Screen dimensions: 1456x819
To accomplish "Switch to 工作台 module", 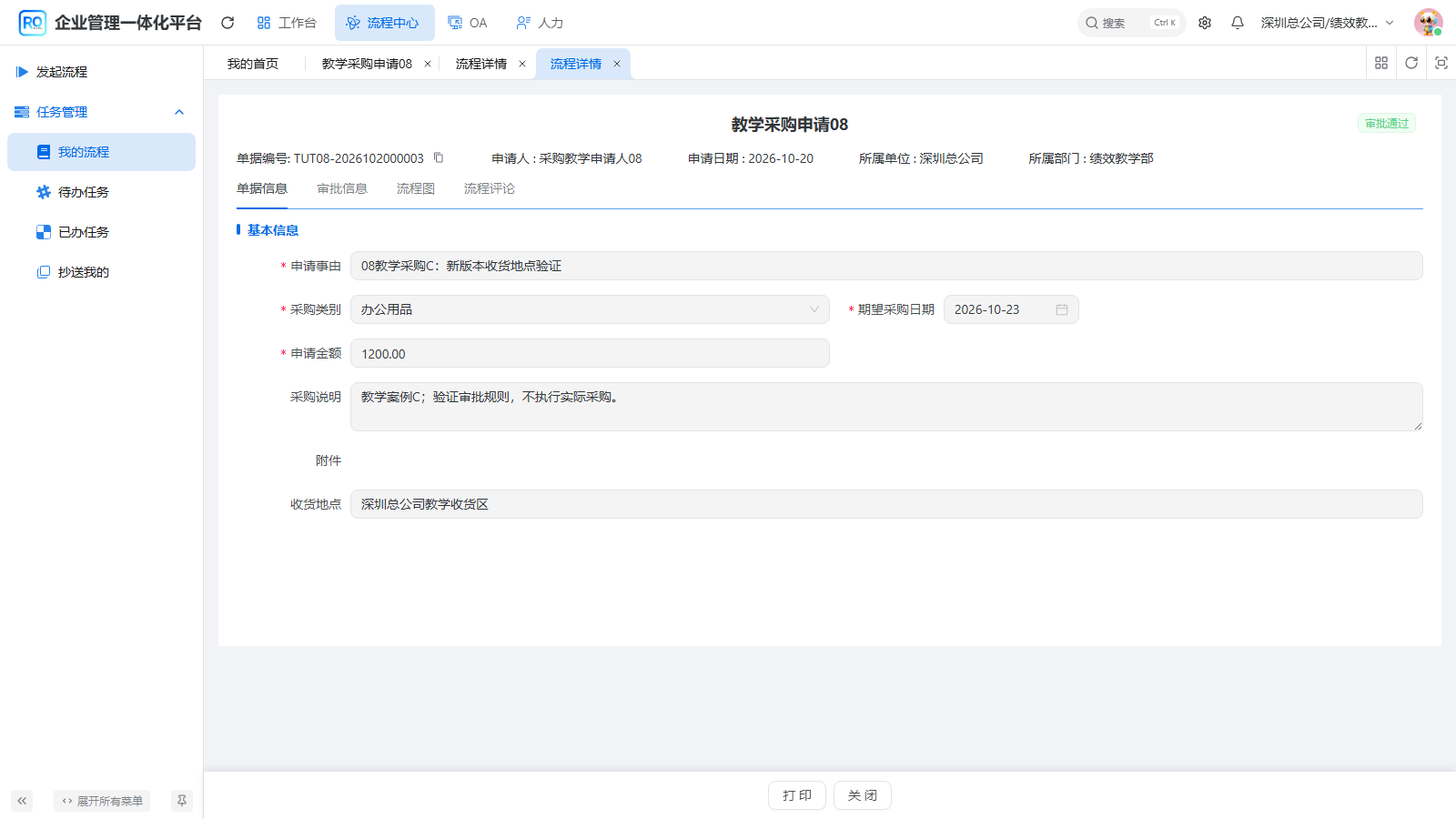I will tap(287, 23).
